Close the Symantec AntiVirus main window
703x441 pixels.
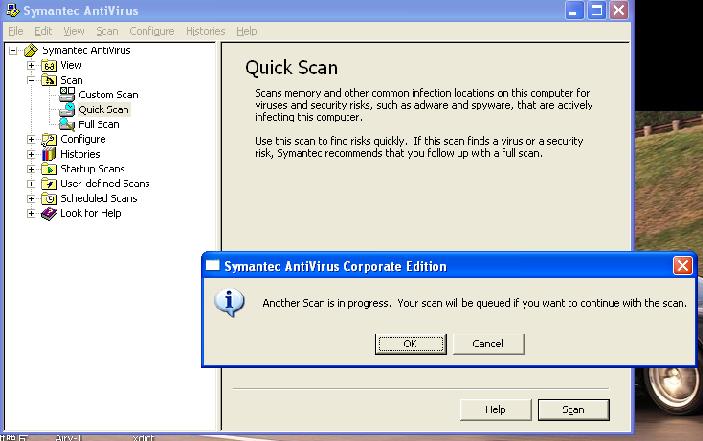tap(619, 10)
